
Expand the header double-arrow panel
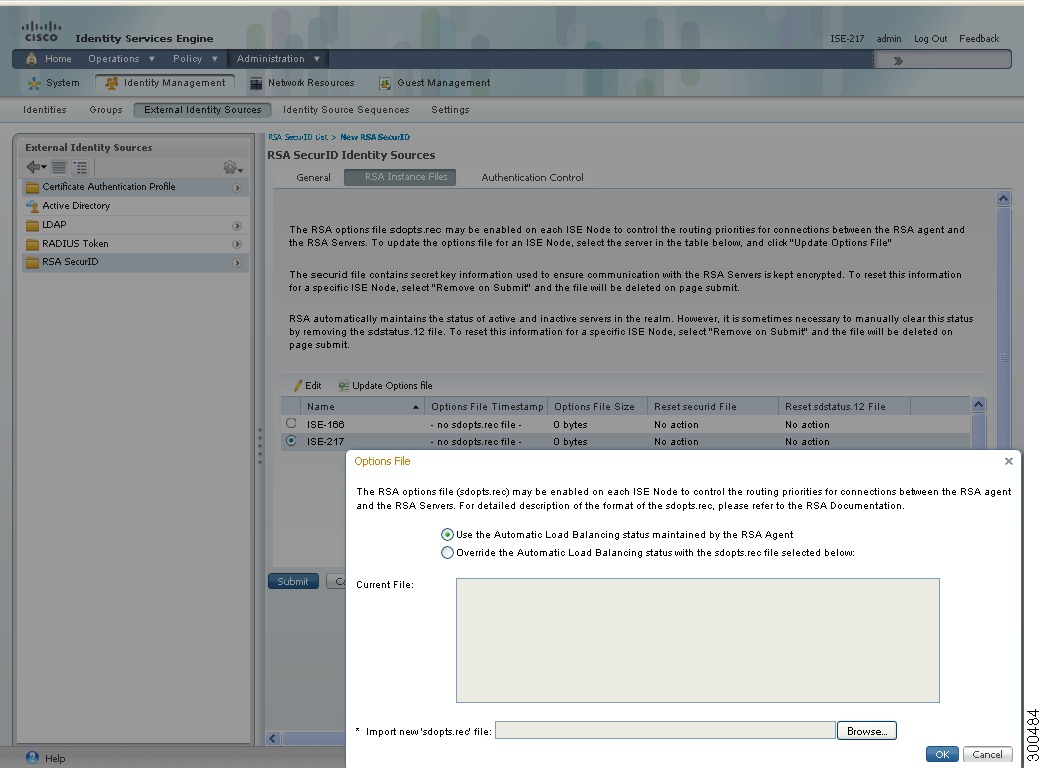898,61
